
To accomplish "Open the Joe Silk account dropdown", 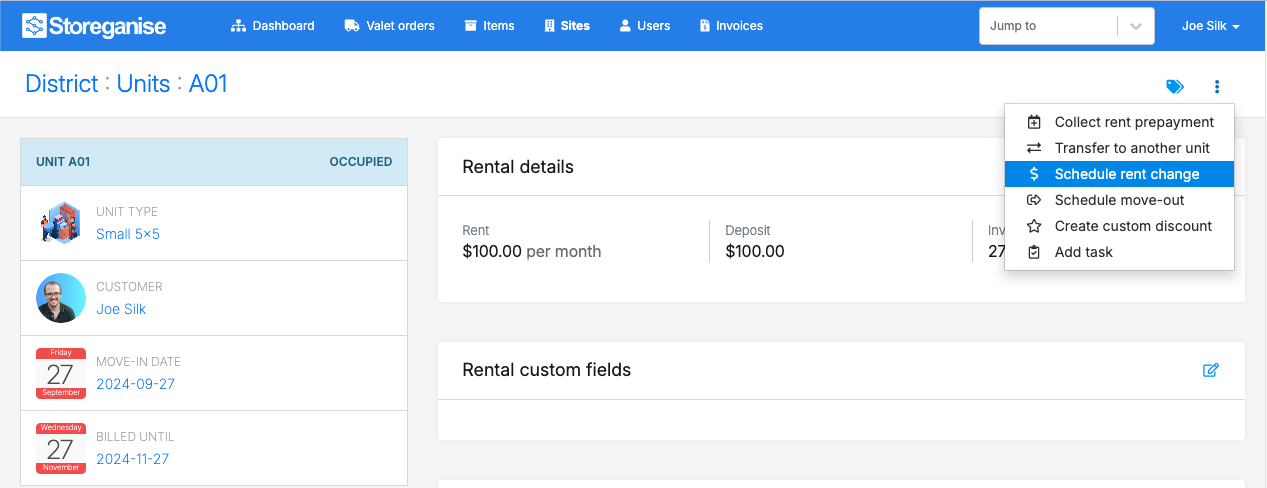I will click(1210, 26).
